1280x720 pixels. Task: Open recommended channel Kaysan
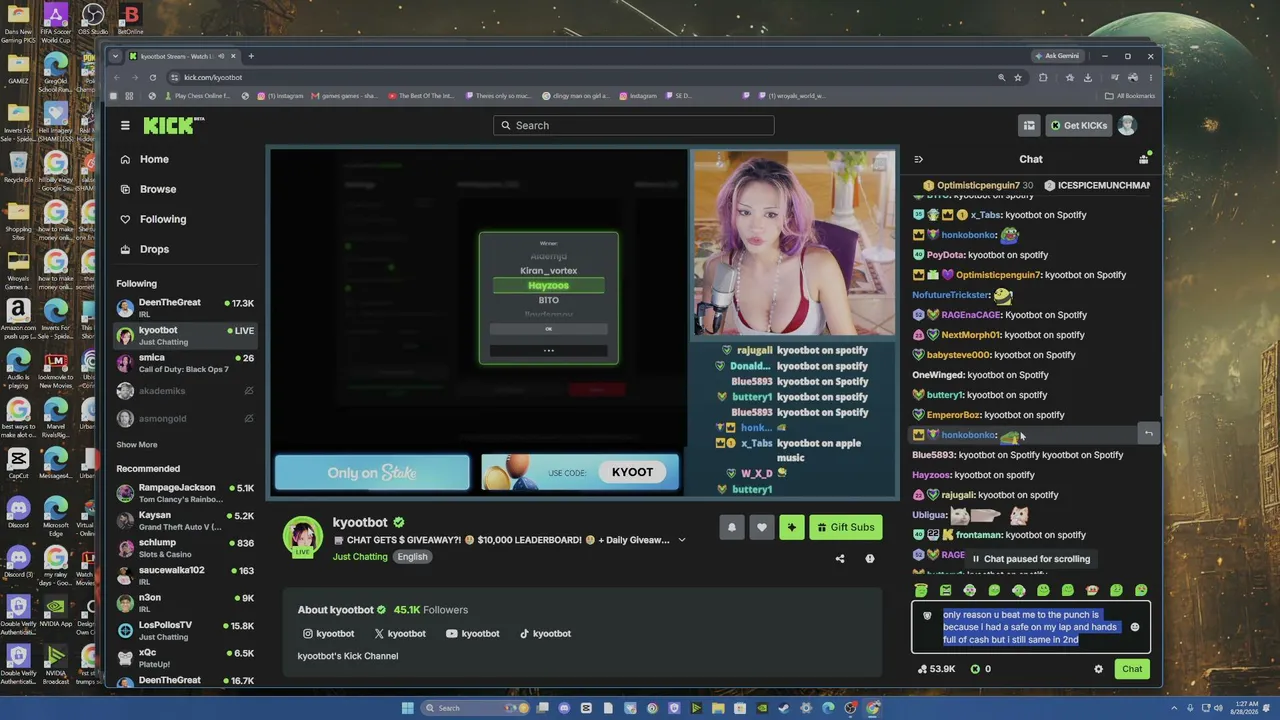click(186, 521)
